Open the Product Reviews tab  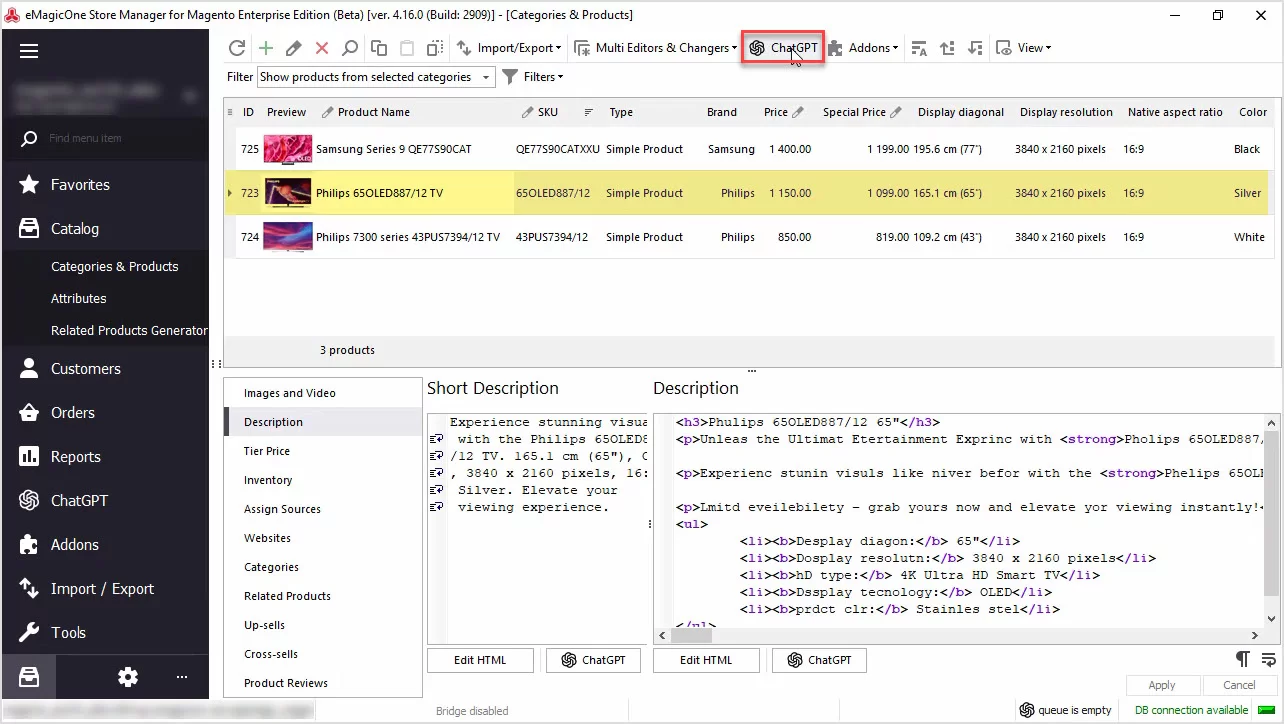[323, 683]
